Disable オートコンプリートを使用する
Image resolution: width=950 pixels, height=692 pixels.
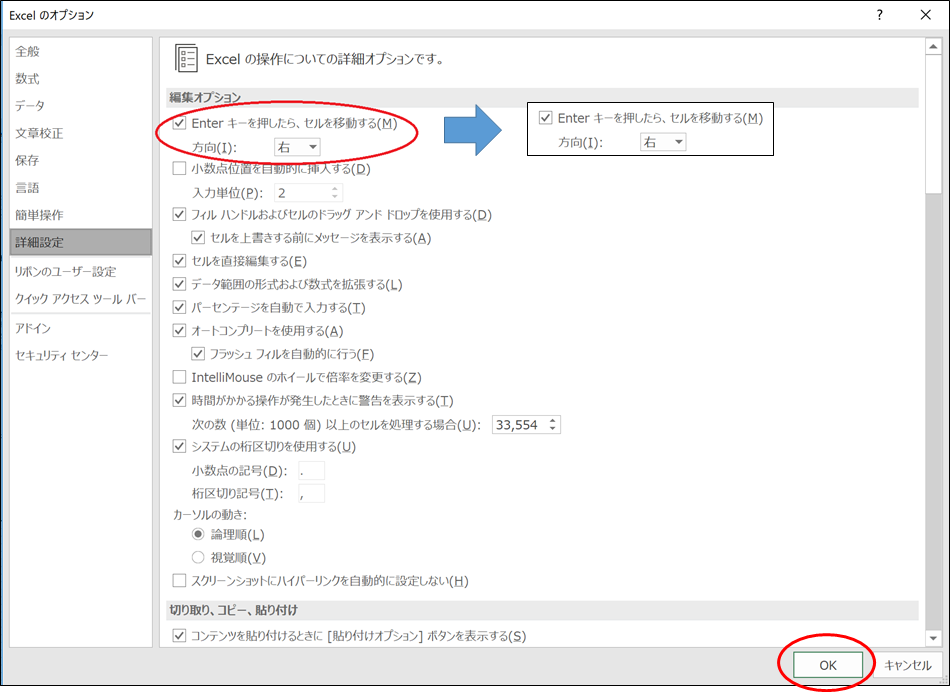click(179, 331)
